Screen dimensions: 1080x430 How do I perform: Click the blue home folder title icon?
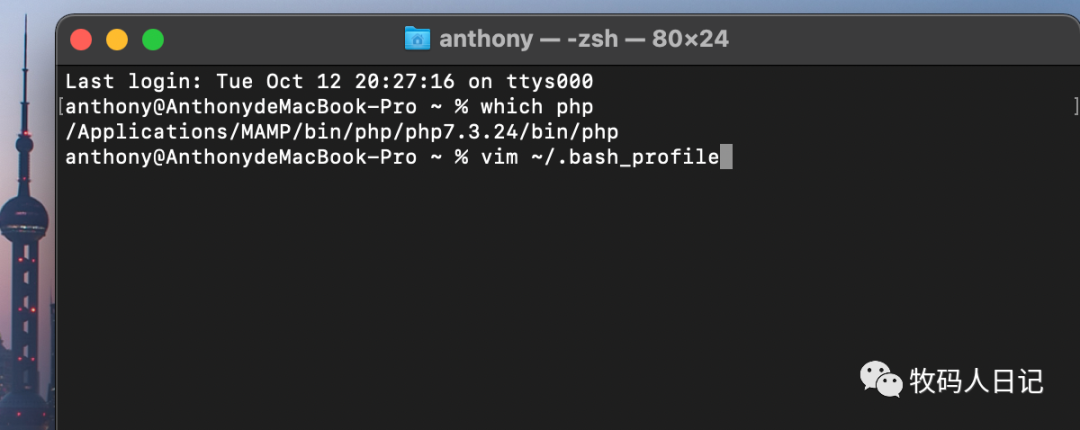(417, 39)
